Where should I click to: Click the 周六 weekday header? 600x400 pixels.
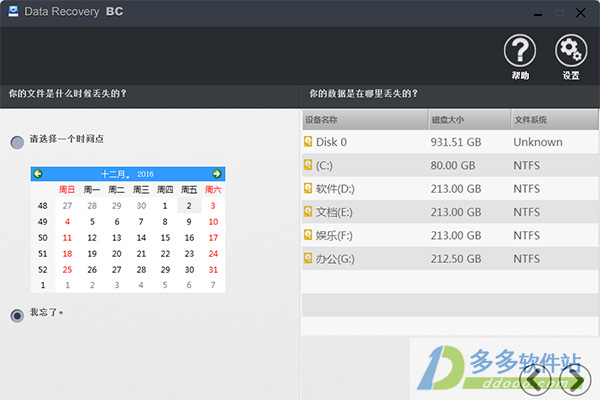(x=213, y=189)
